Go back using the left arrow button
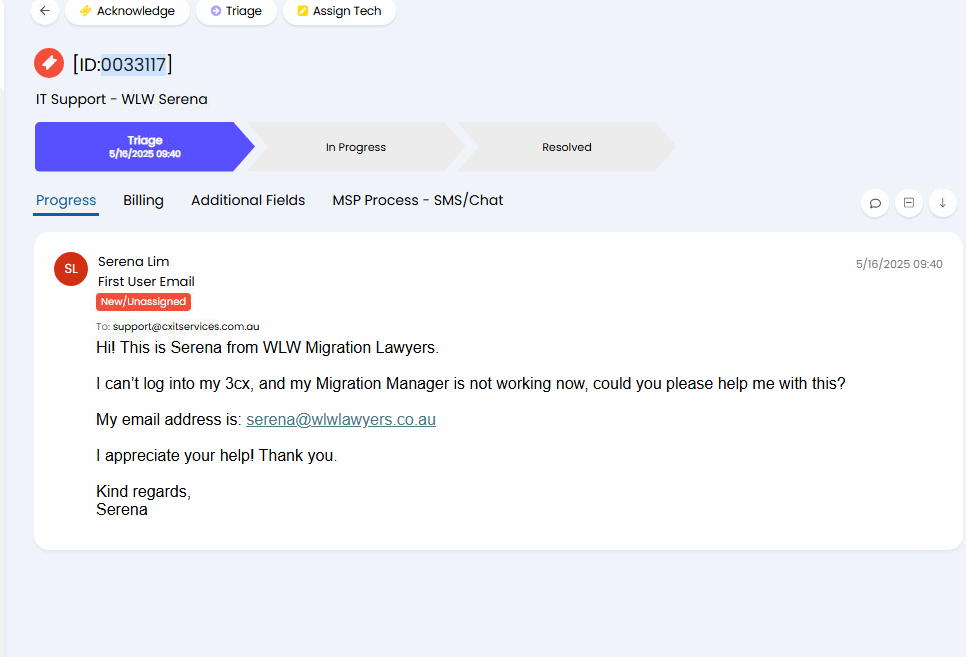966x657 pixels. coord(45,10)
